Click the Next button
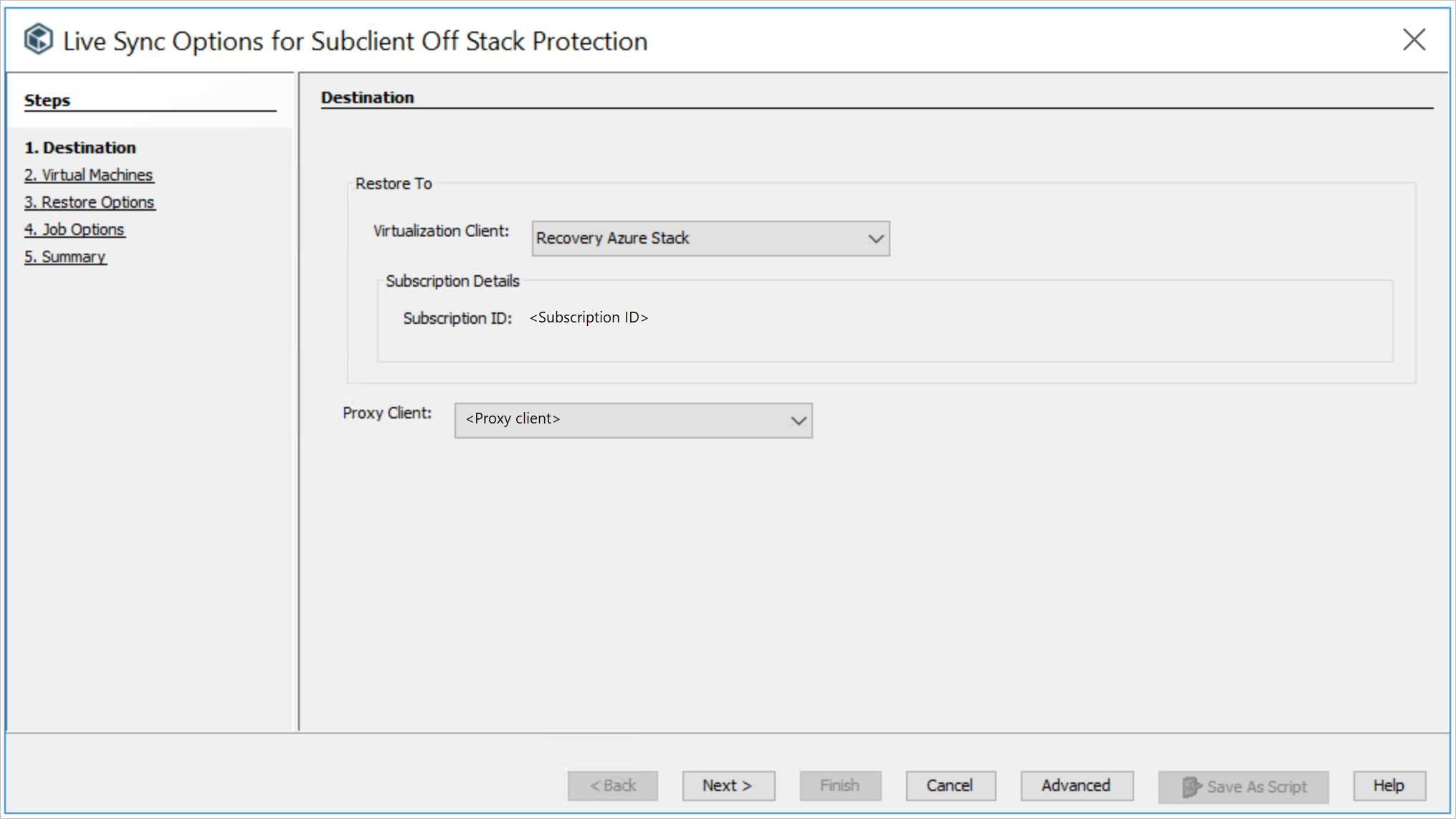Image resolution: width=1456 pixels, height=819 pixels. (728, 785)
